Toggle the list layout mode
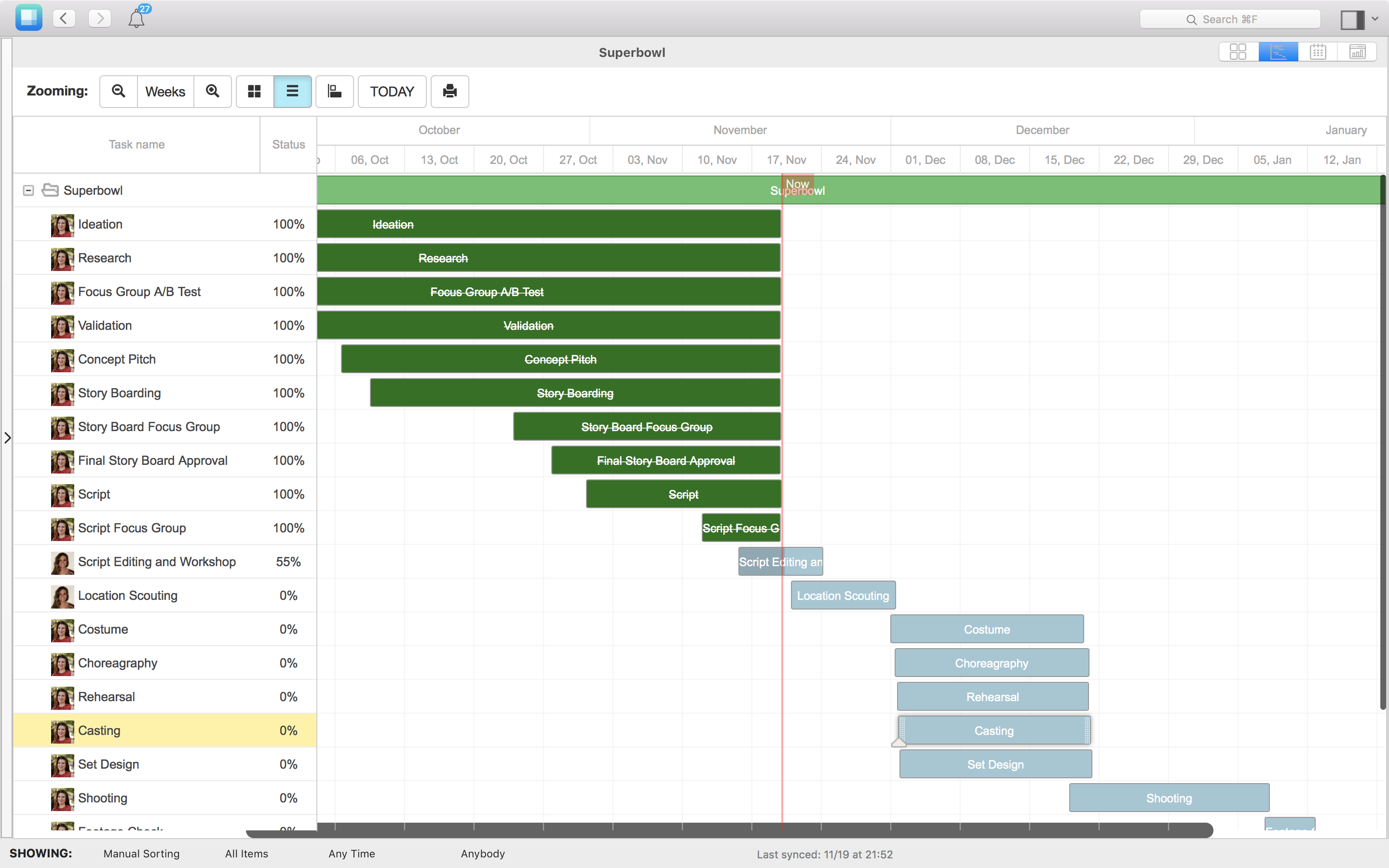The height and width of the screenshot is (868, 1389). (293, 91)
